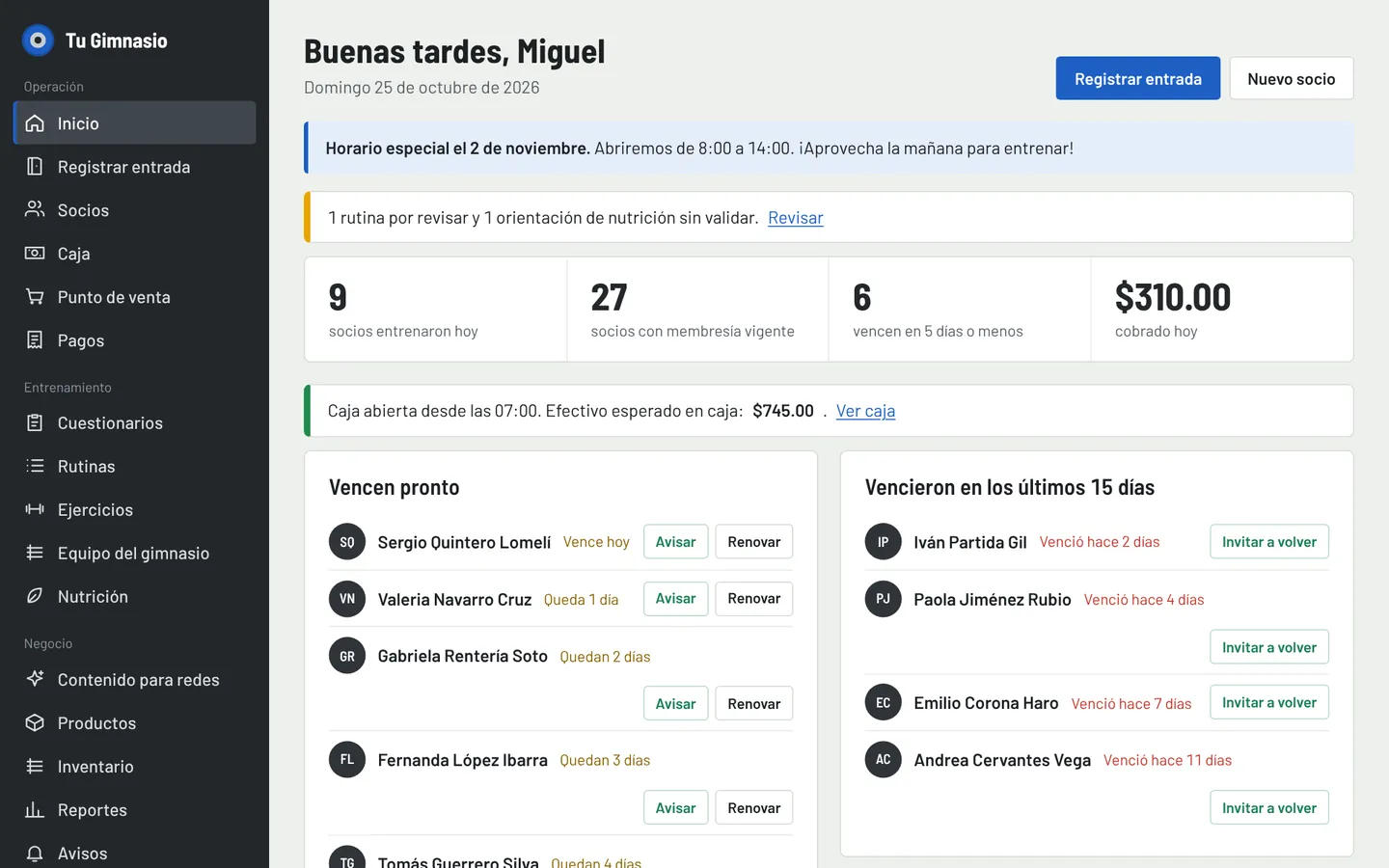Click the bell icon beside Avisos
The height and width of the screenshot is (868, 1389).
(x=35, y=853)
